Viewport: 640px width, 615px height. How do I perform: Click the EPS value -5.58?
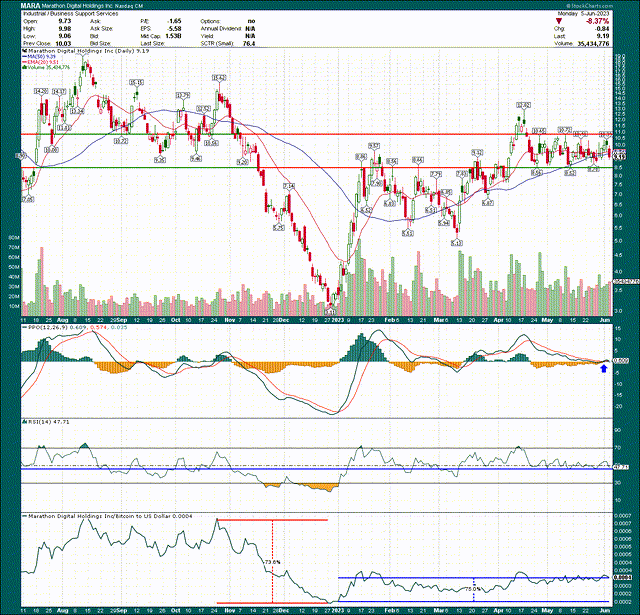click(174, 29)
